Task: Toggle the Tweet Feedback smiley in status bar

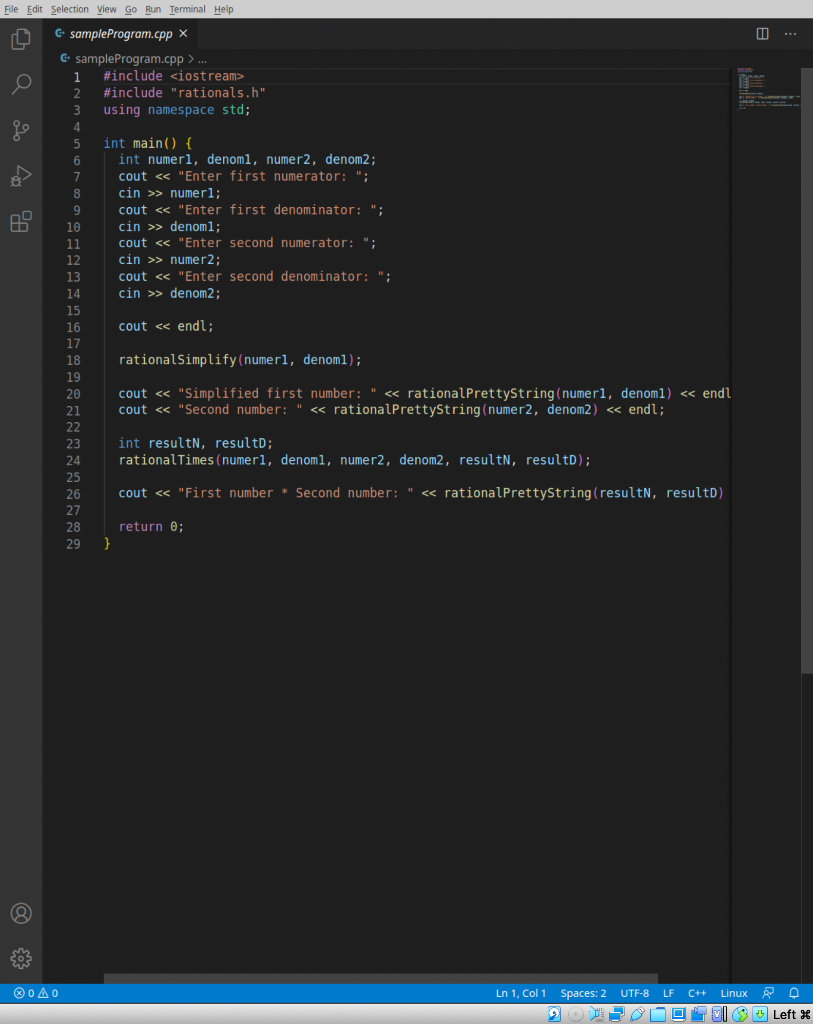Action: pyautogui.click(x=768, y=993)
